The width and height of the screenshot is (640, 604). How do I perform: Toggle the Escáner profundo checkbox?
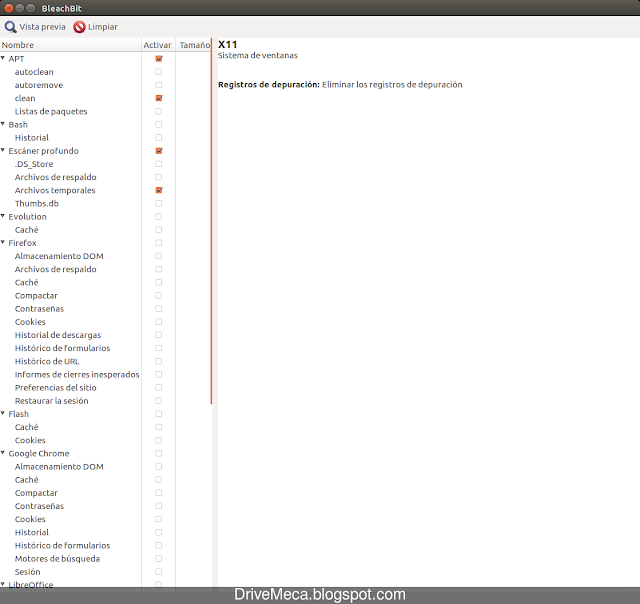click(x=159, y=151)
